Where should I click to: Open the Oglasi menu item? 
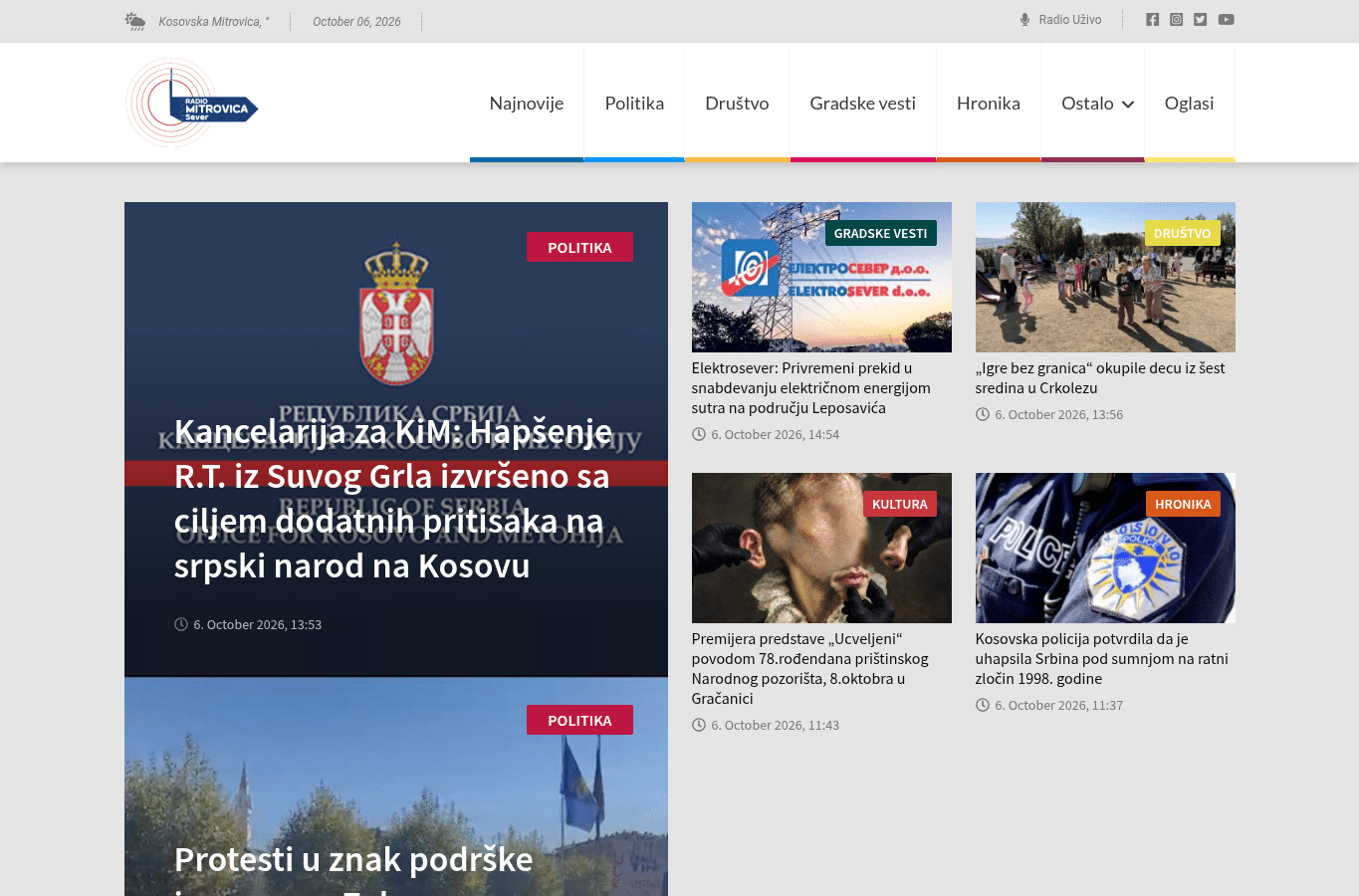(1189, 103)
